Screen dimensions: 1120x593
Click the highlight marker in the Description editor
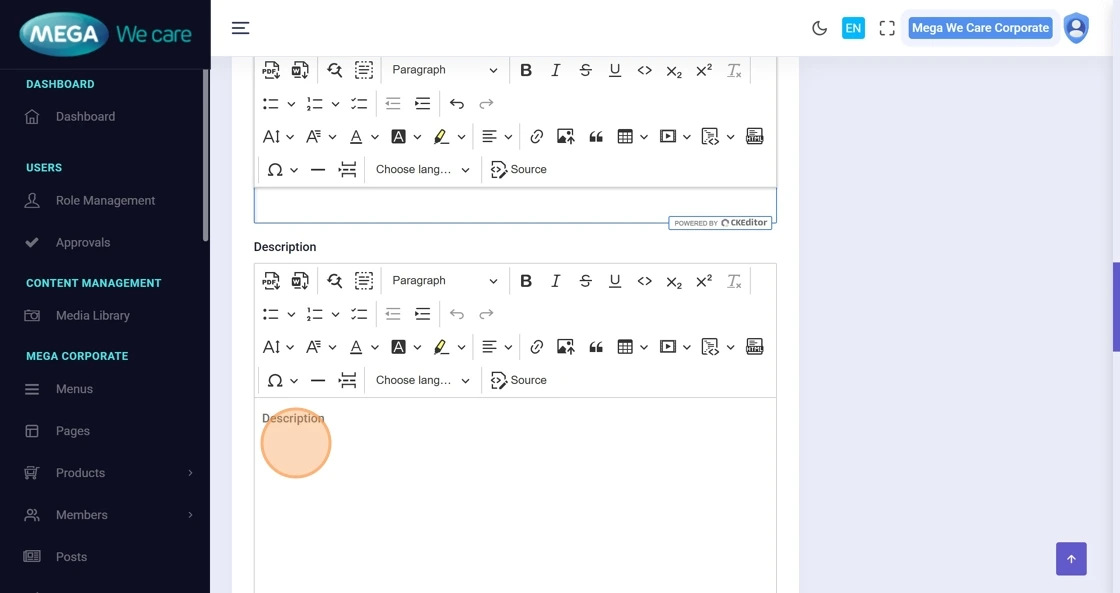coord(441,347)
